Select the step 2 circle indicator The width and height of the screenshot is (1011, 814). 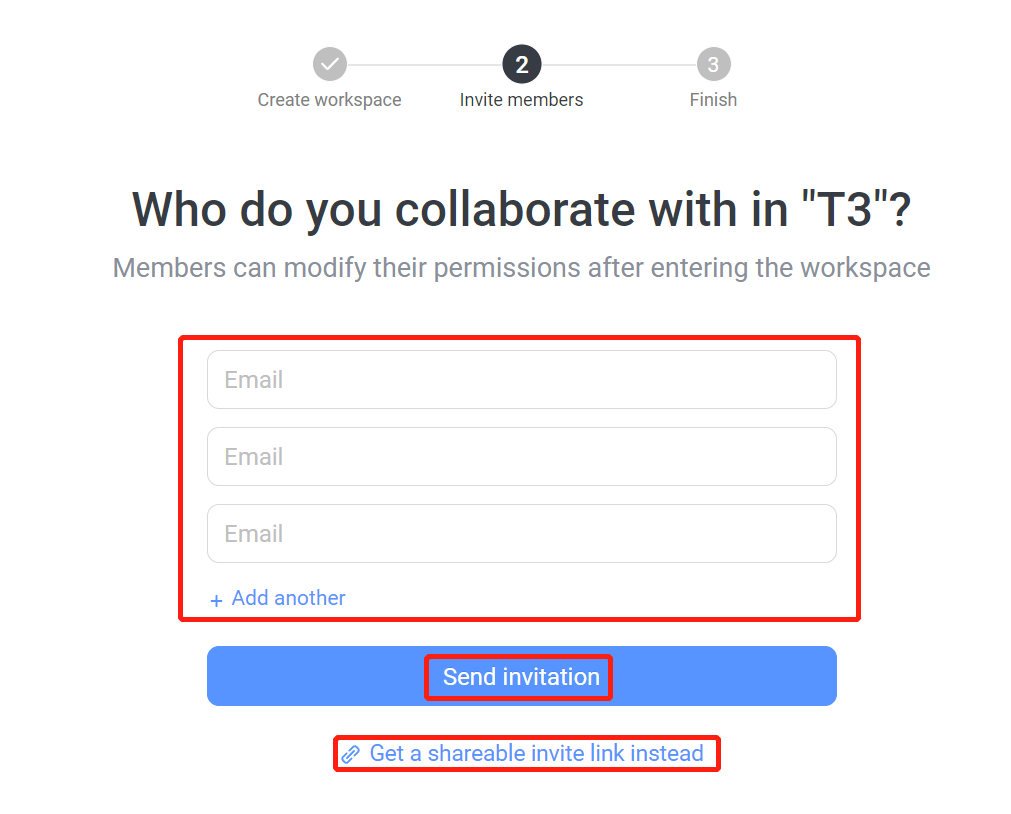522,64
